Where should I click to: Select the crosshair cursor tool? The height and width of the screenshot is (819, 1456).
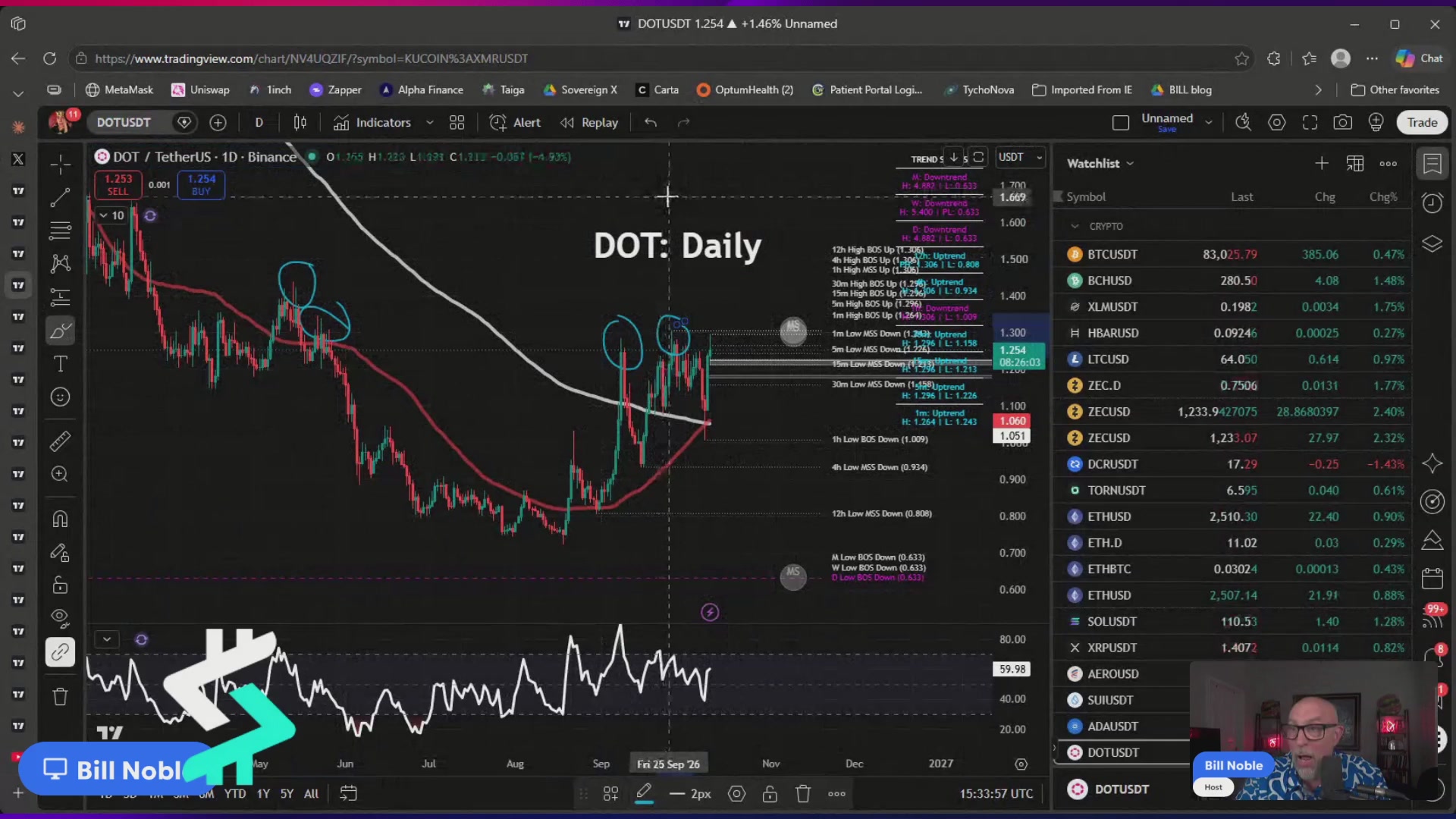click(60, 165)
